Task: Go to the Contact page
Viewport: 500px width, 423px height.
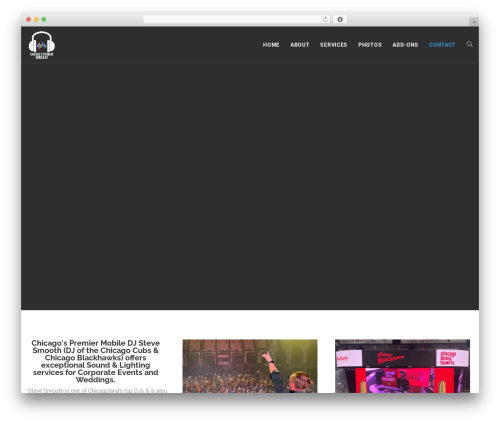Action: pyautogui.click(x=442, y=45)
